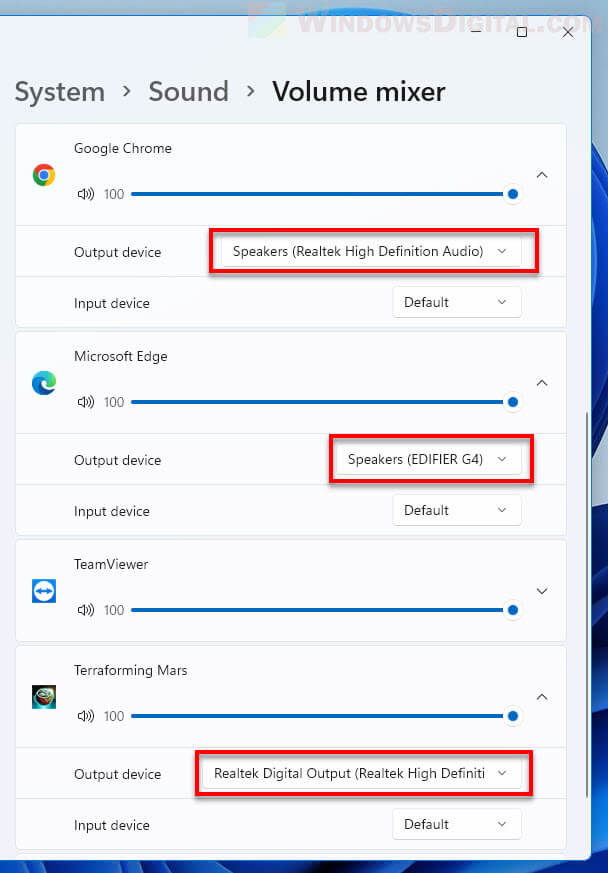Image resolution: width=608 pixels, height=873 pixels.
Task: Click the Terraforming Mars volume slider
Action: (325, 716)
